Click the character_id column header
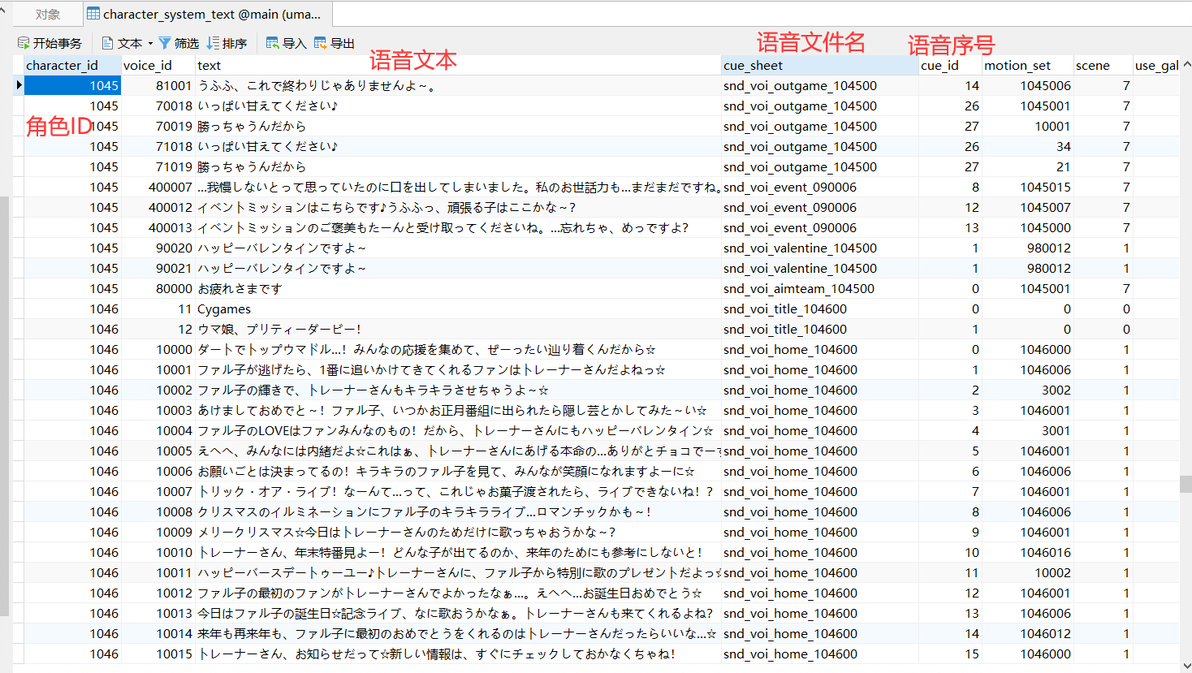The height and width of the screenshot is (673, 1192). [72, 65]
